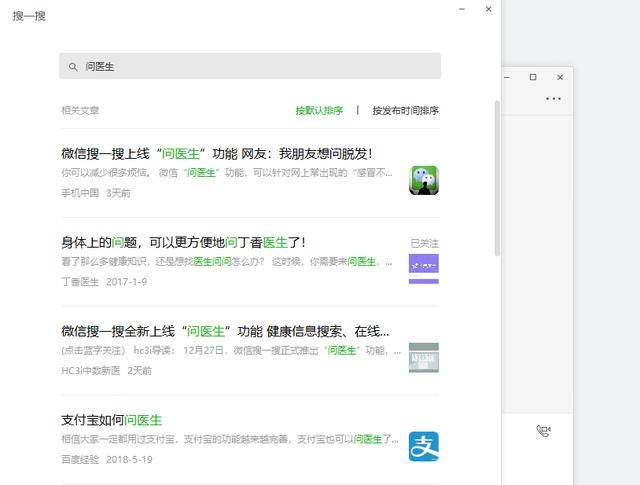
Task: Click the 问医生 search input field
Action: click(x=250, y=67)
